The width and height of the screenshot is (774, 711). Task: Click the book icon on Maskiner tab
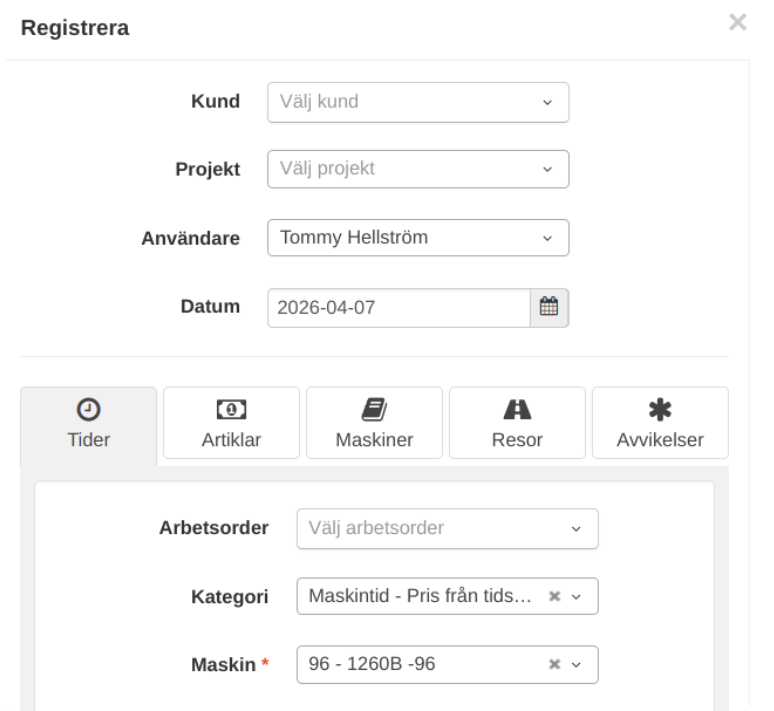374,409
